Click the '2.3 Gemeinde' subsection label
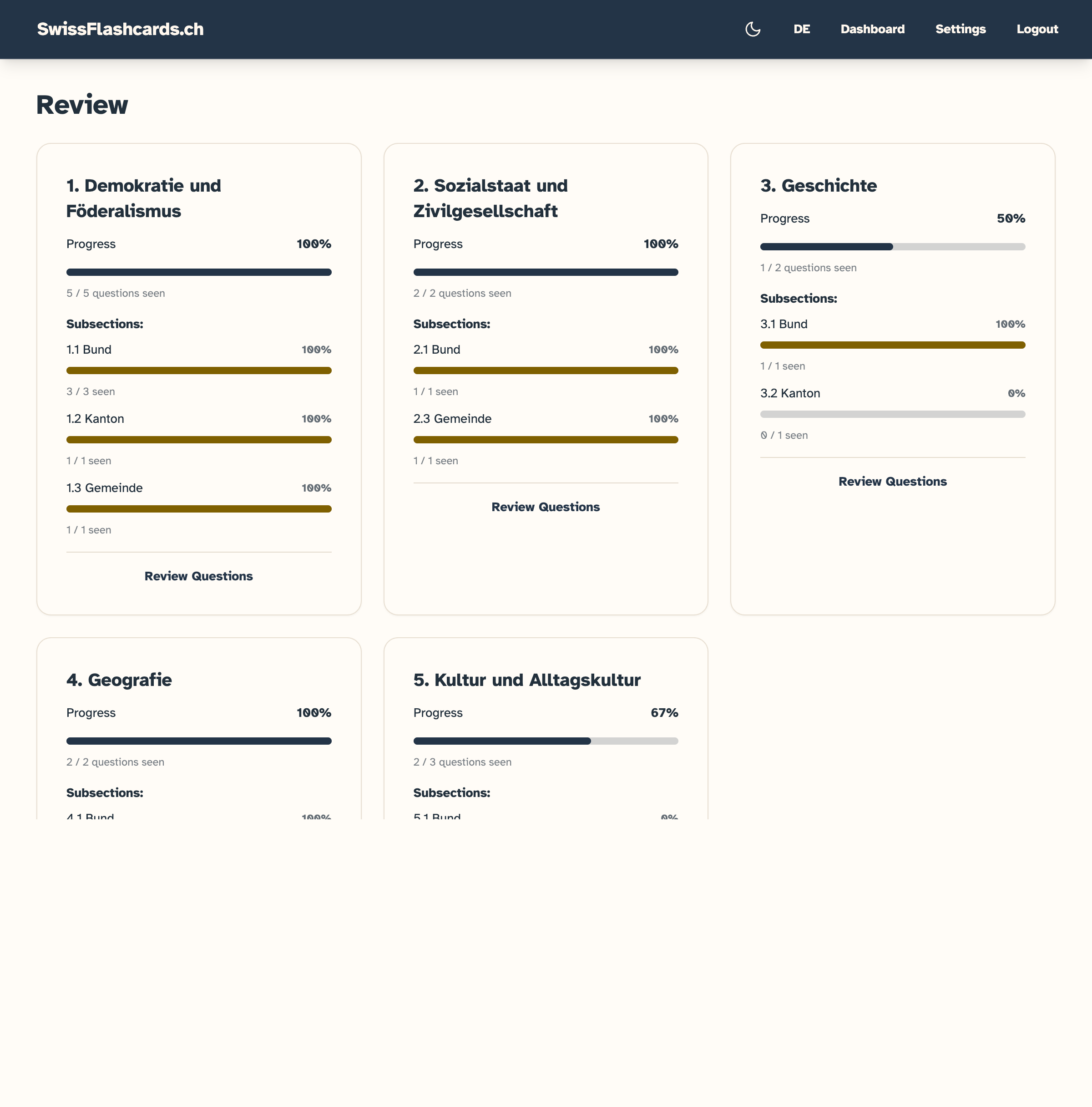 452,419
